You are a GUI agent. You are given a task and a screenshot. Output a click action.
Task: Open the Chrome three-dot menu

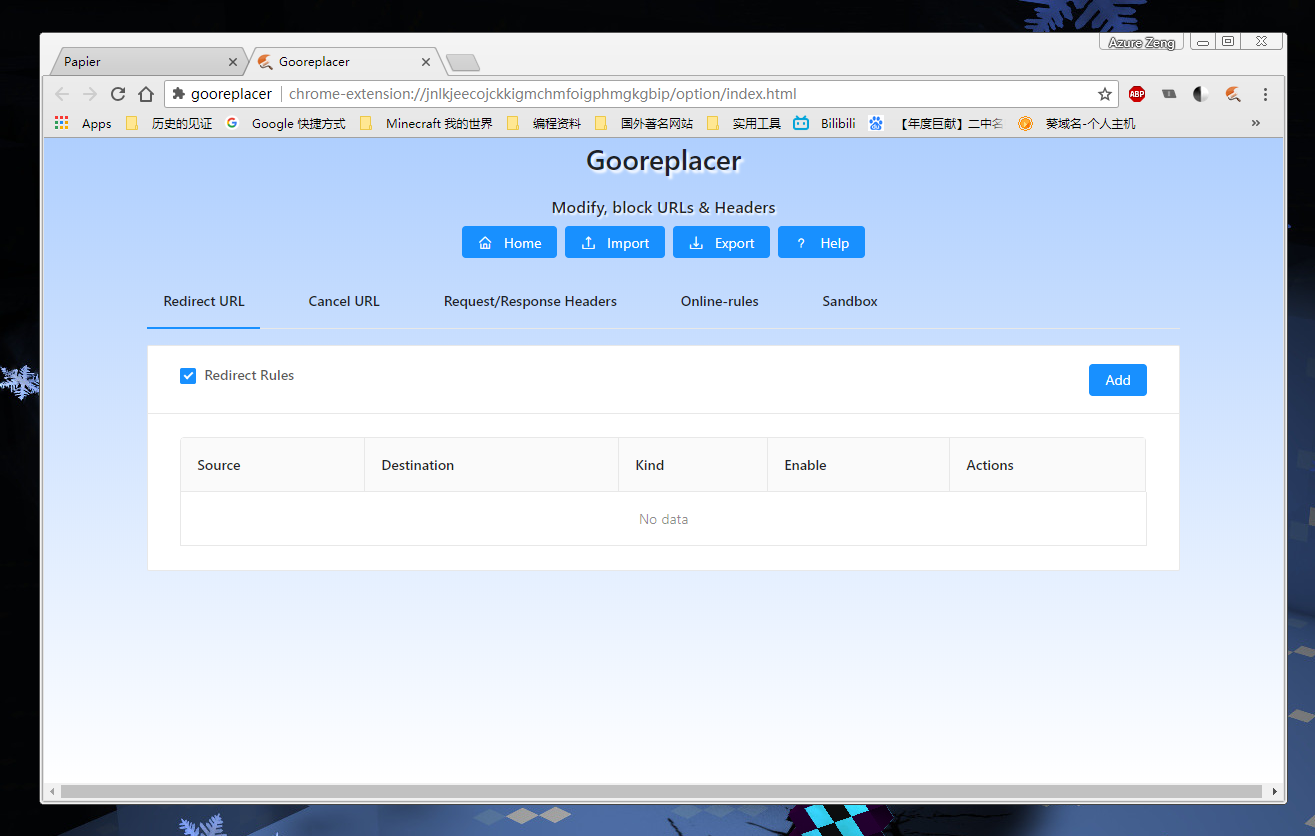tap(1265, 94)
